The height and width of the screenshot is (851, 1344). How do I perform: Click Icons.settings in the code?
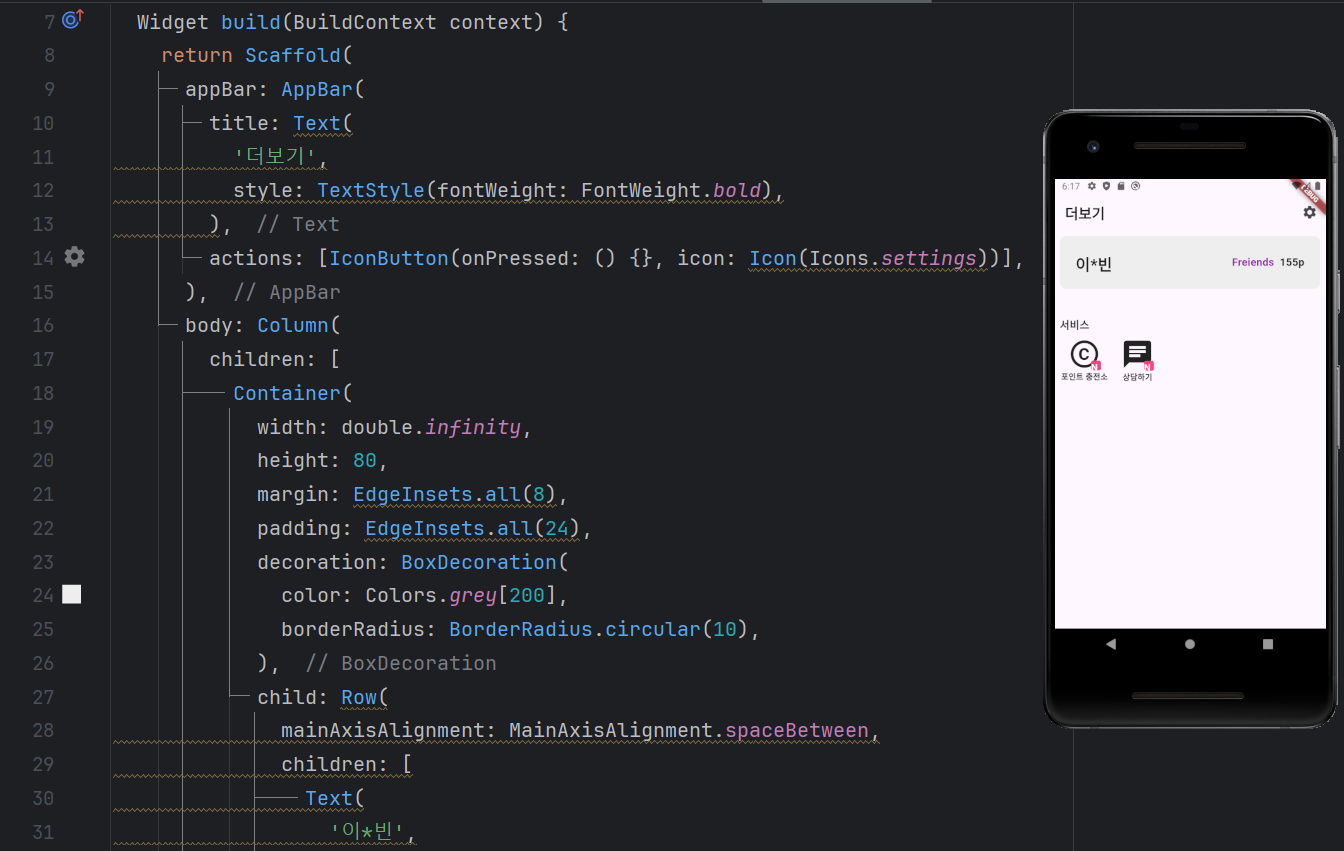coord(893,258)
